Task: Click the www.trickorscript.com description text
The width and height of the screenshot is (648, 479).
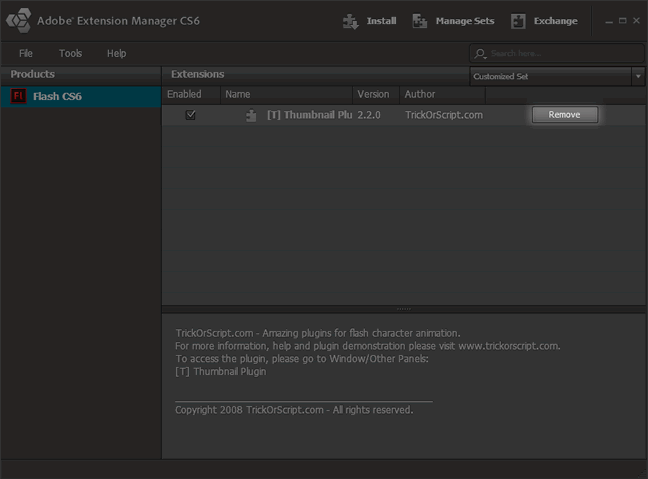Action: click(x=508, y=346)
